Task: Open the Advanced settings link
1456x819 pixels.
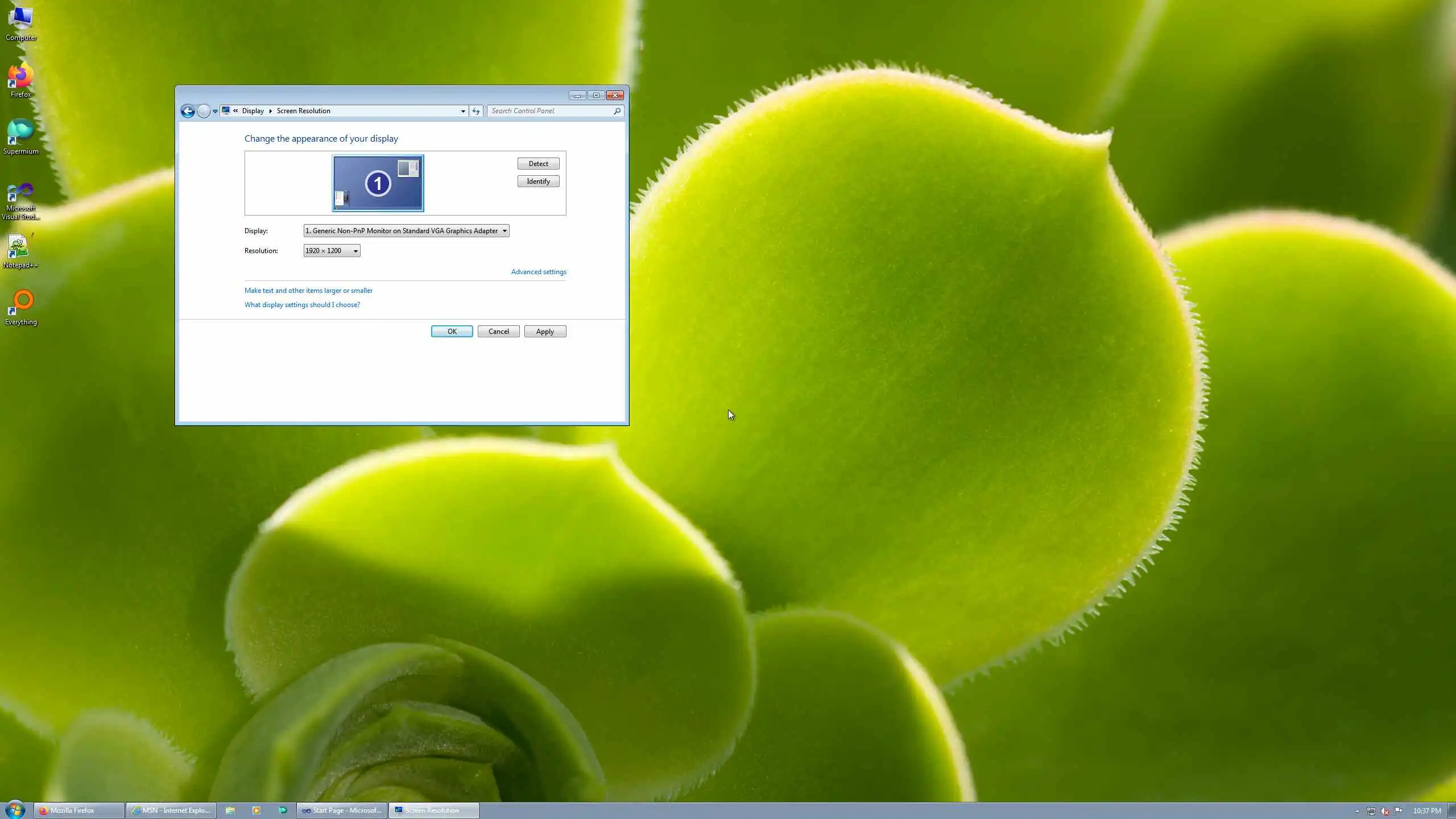Action: coord(538,272)
